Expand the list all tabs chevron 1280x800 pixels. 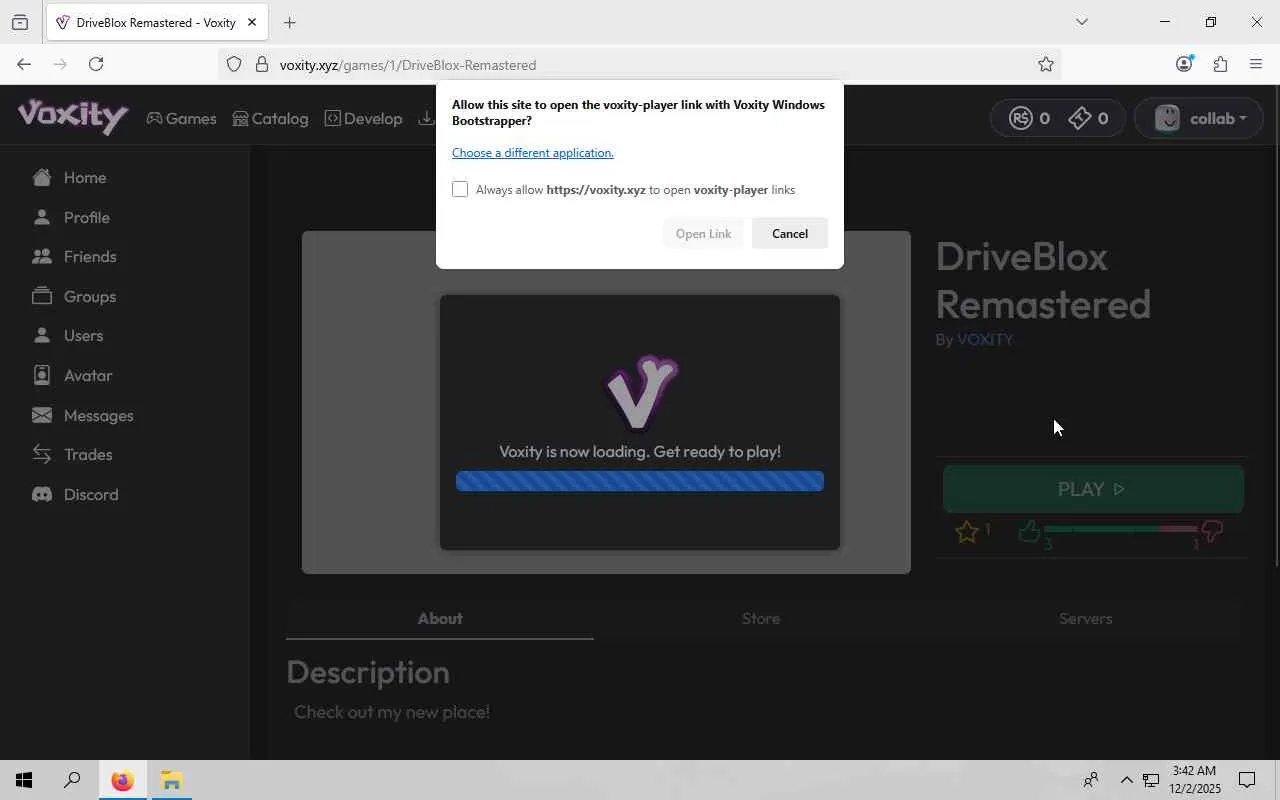click(1081, 22)
